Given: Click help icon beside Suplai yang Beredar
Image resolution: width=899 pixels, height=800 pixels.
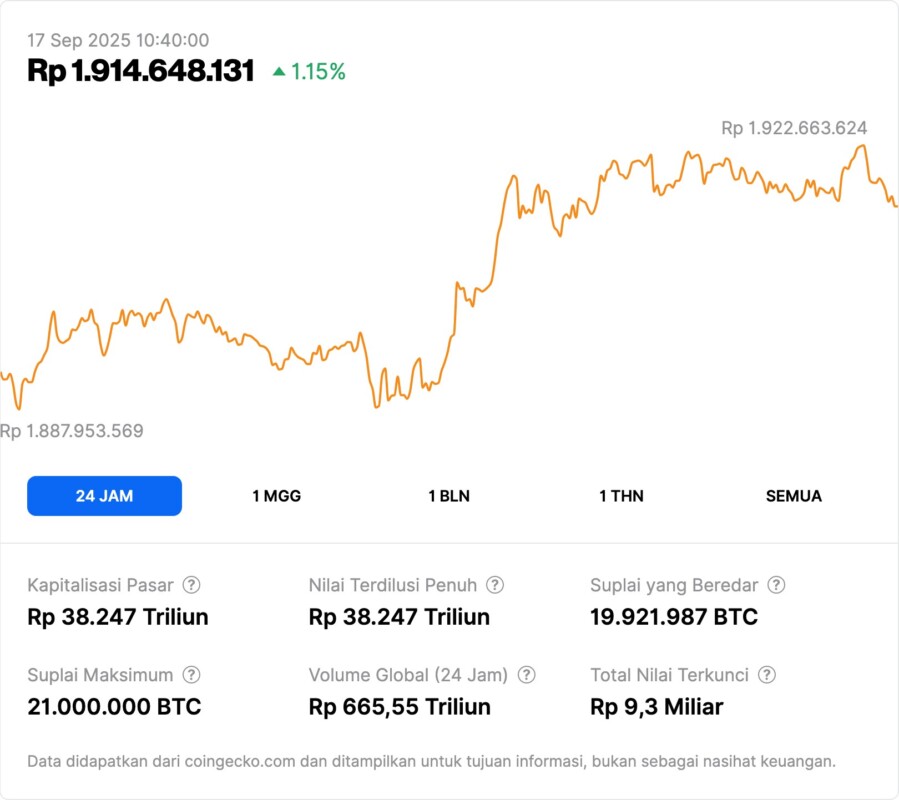Looking at the screenshot, I should pos(776,585).
